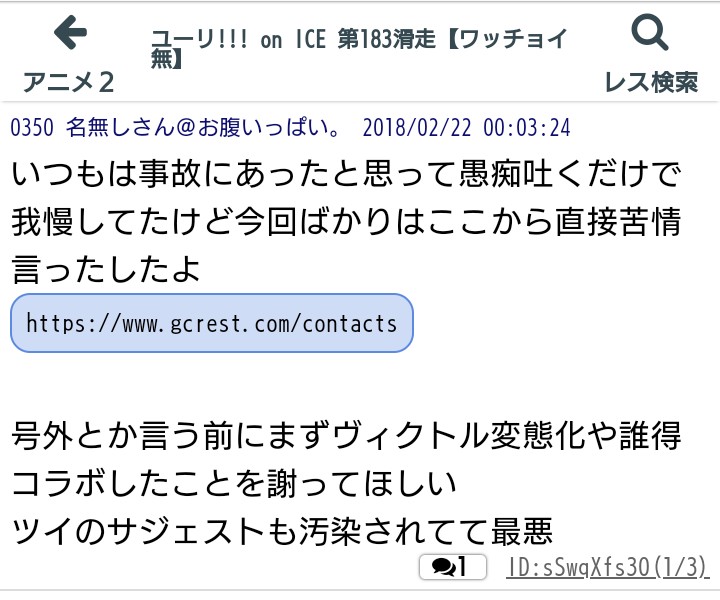The image size is (720, 600).
Task: Tap the line starting with 号外とか言う前に
Action: [347, 436]
